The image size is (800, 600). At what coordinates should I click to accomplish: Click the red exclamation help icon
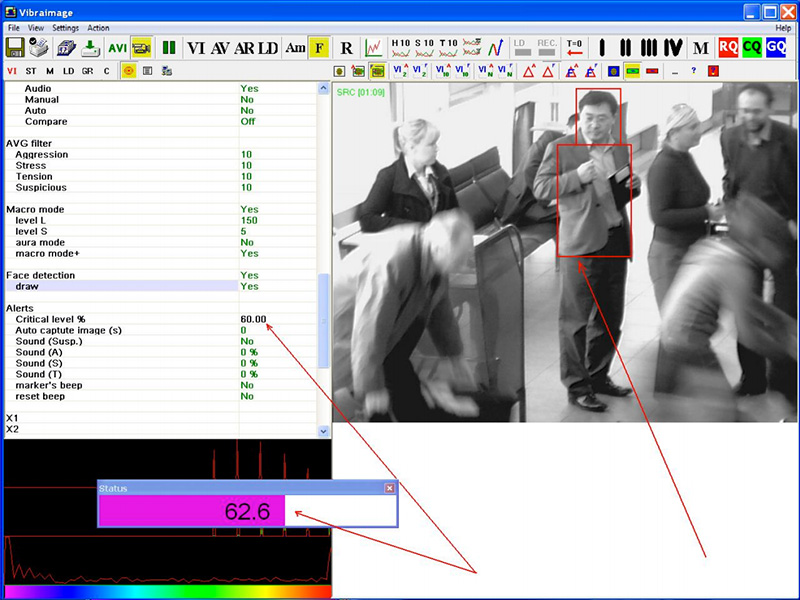point(713,71)
